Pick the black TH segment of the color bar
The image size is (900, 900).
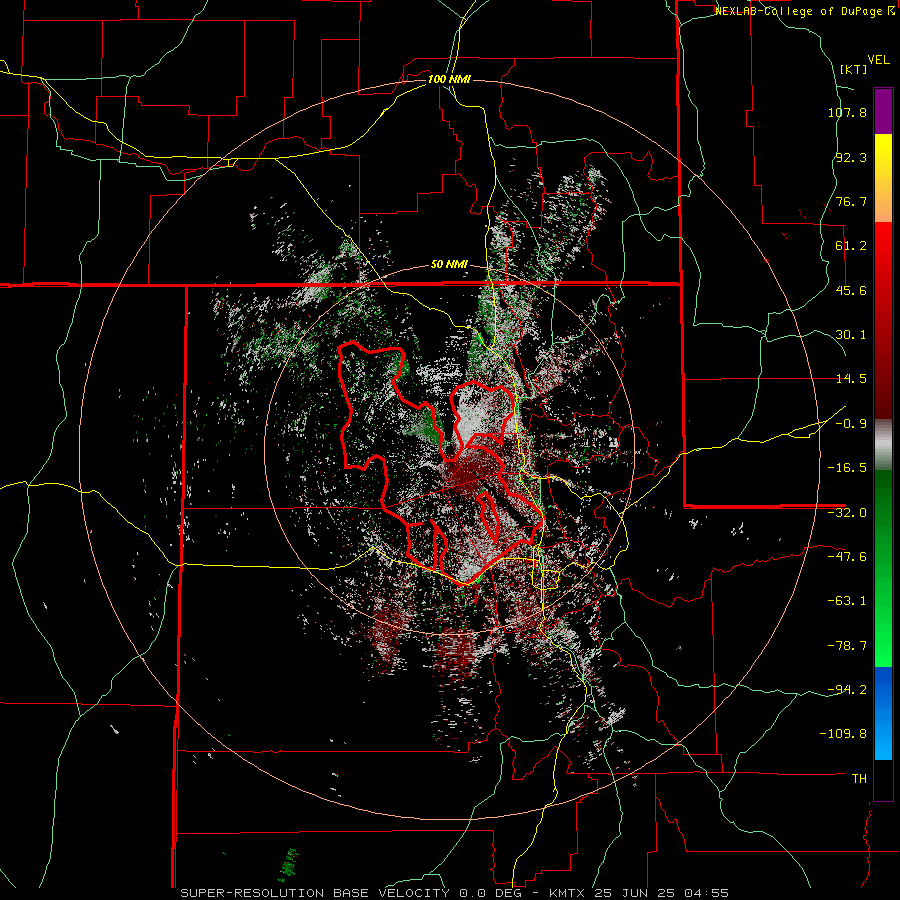(x=883, y=779)
